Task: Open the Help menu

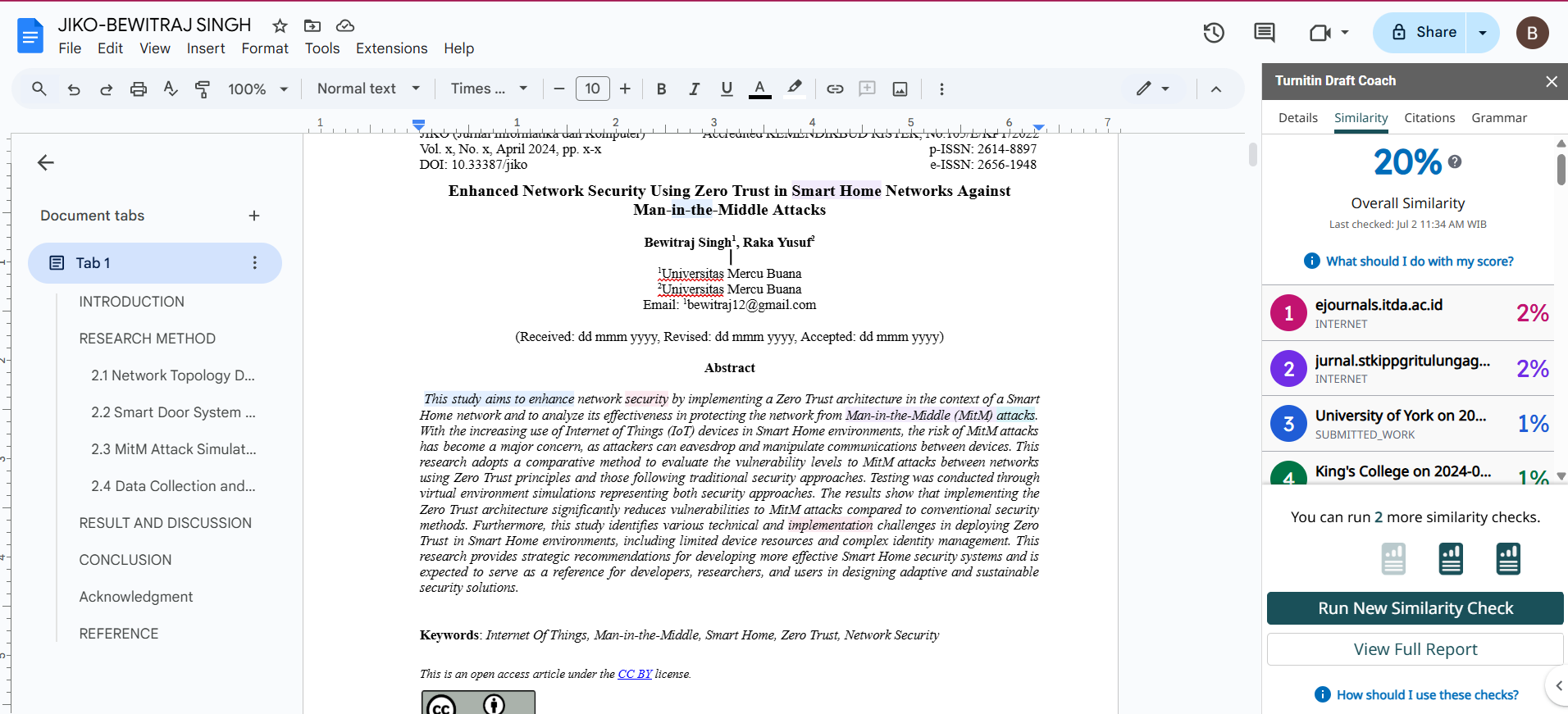Action: click(x=459, y=48)
